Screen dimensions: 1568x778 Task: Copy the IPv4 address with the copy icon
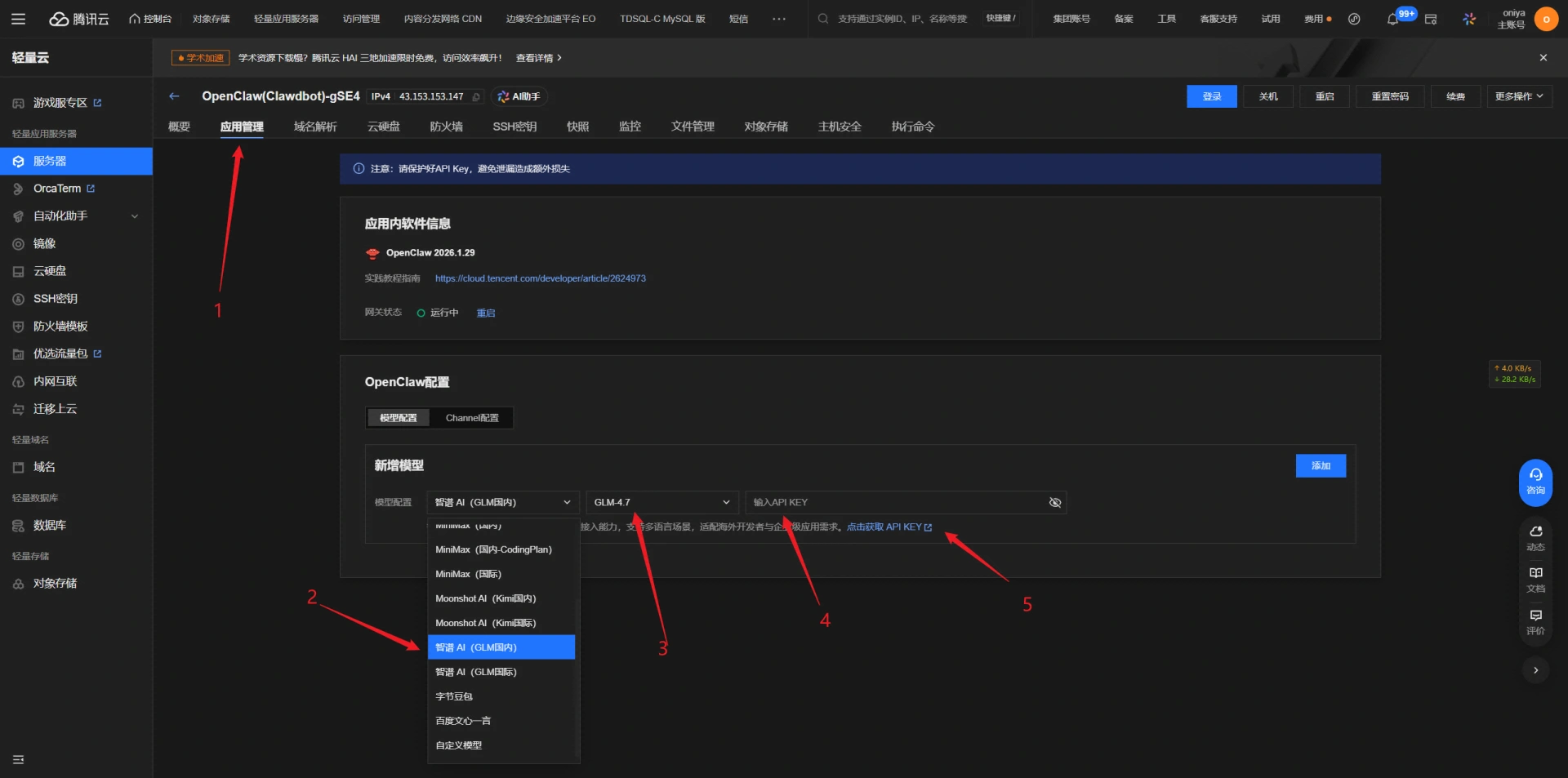pyautogui.click(x=476, y=97)
